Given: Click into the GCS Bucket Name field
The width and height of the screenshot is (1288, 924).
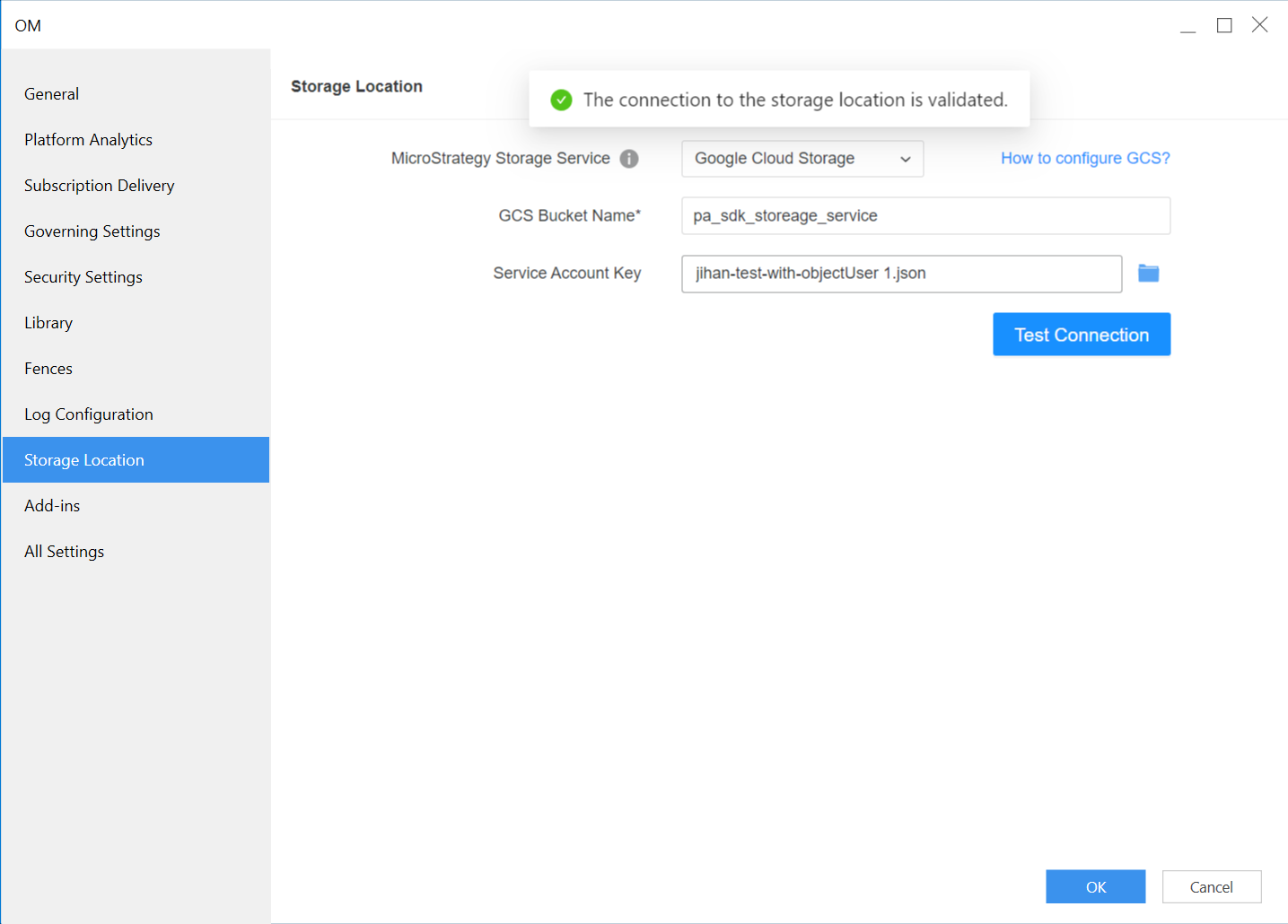Looking at the screenshot, I should 924,216.
